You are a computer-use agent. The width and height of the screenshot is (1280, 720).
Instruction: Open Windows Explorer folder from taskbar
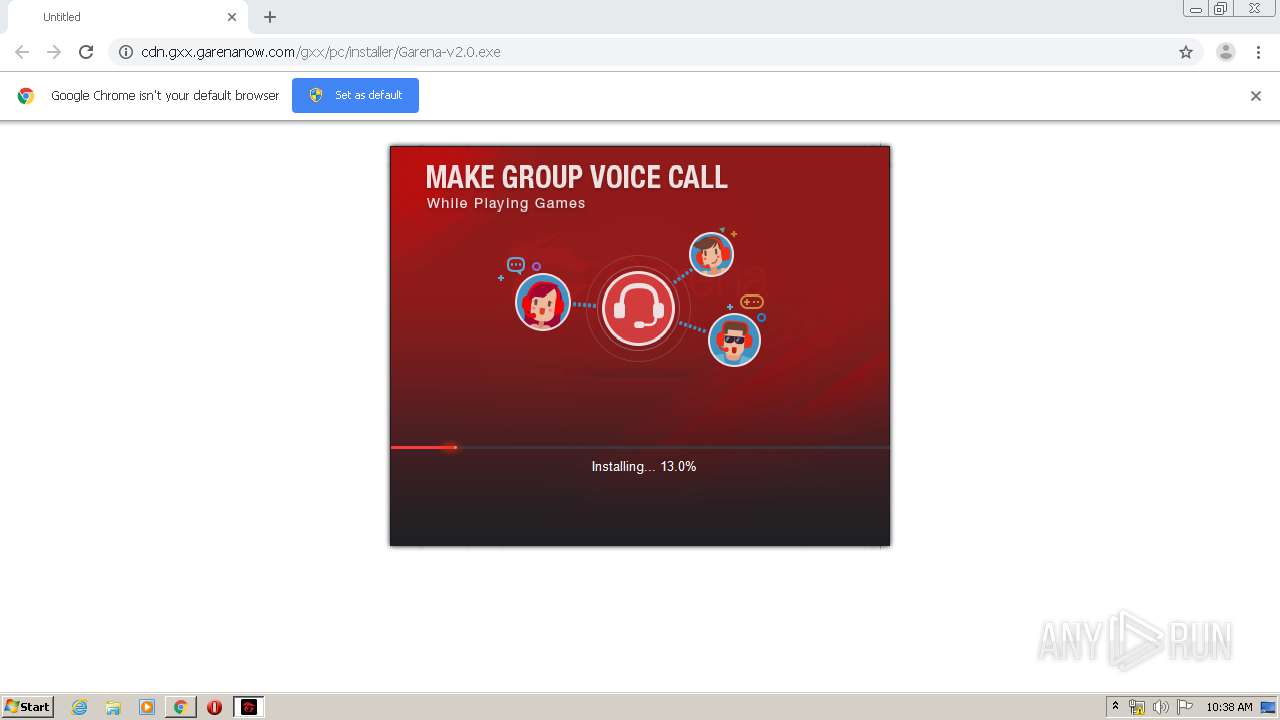113,707
